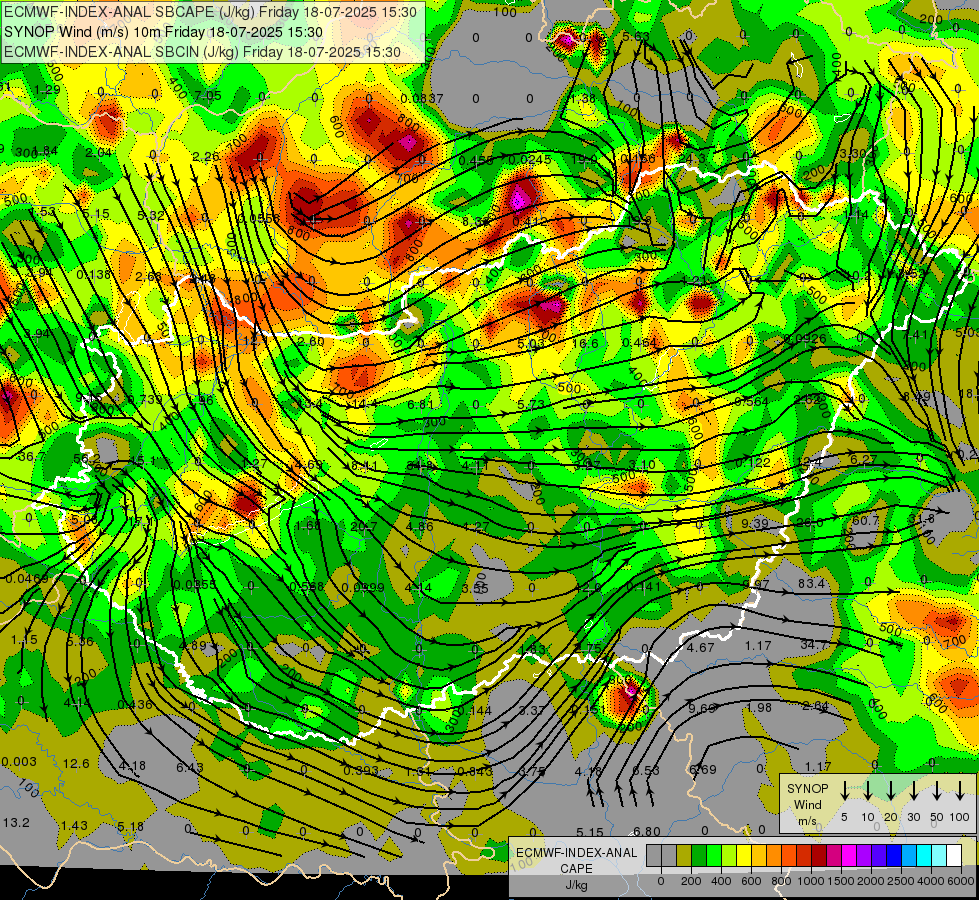979x900 pixels.
Task: Pick the pure blue CAPE legend swatch
Action: pyautogui.click(x=893, y=856)
